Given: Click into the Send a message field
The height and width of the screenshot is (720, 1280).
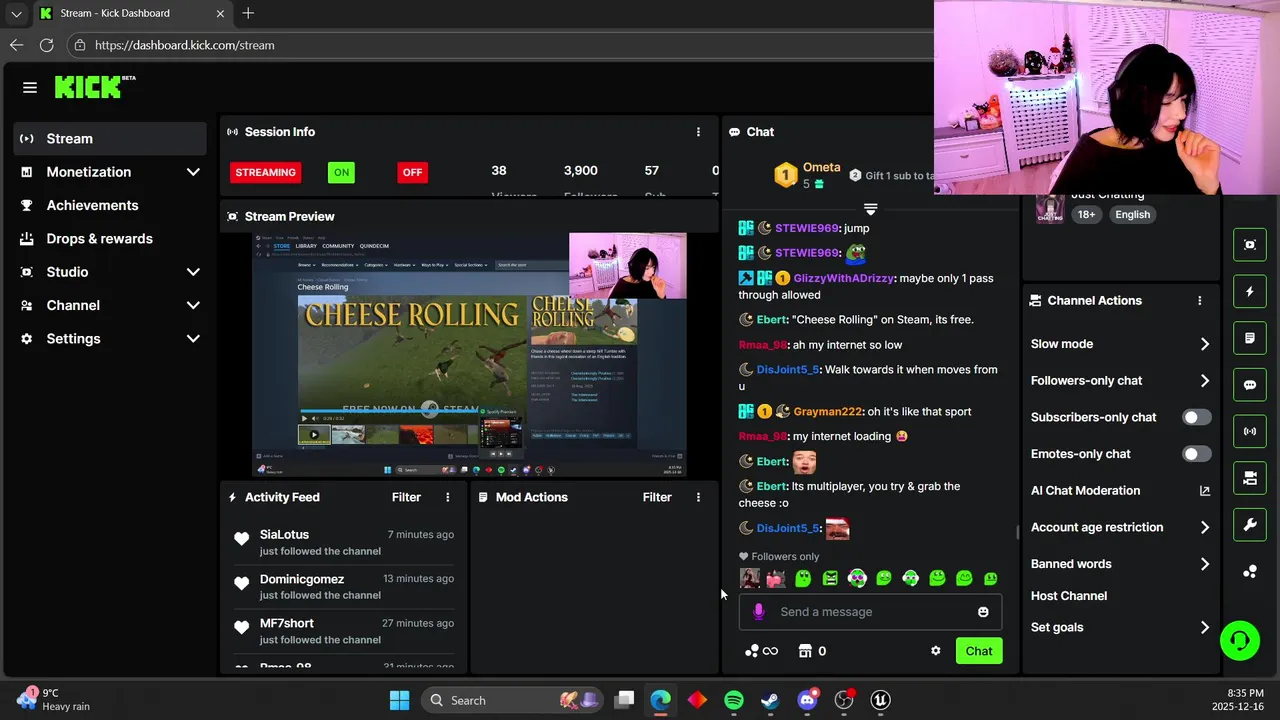Looking at the screenshot, I should (x=870, y=612).
